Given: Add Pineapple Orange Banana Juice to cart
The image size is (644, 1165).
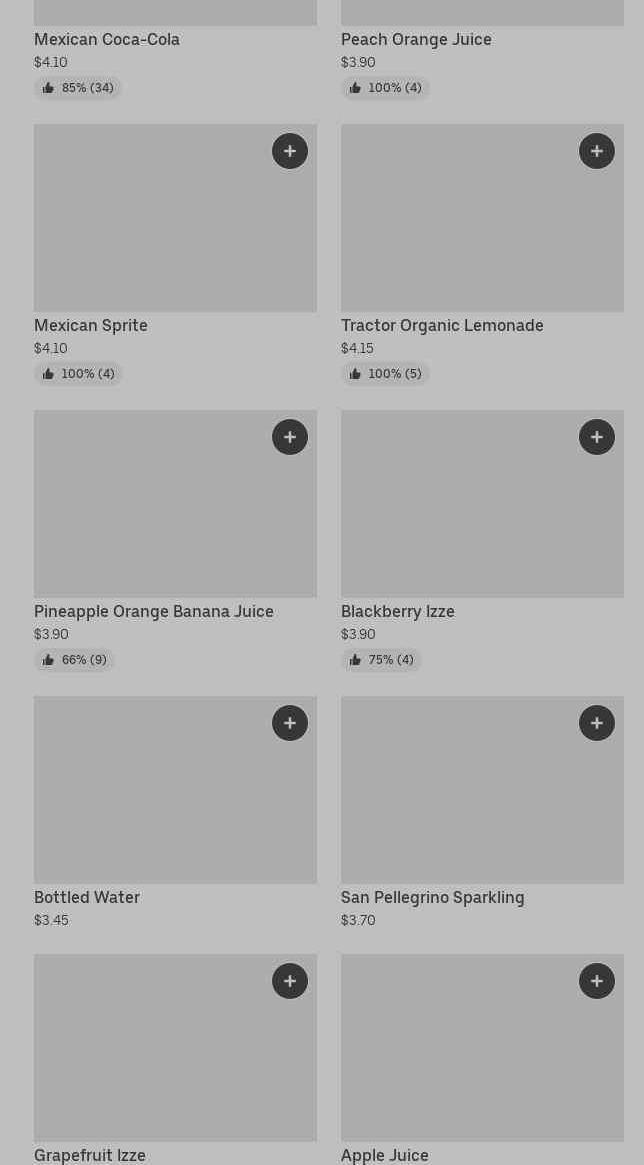Looking at the screenshot, I should tap(290, 437).
